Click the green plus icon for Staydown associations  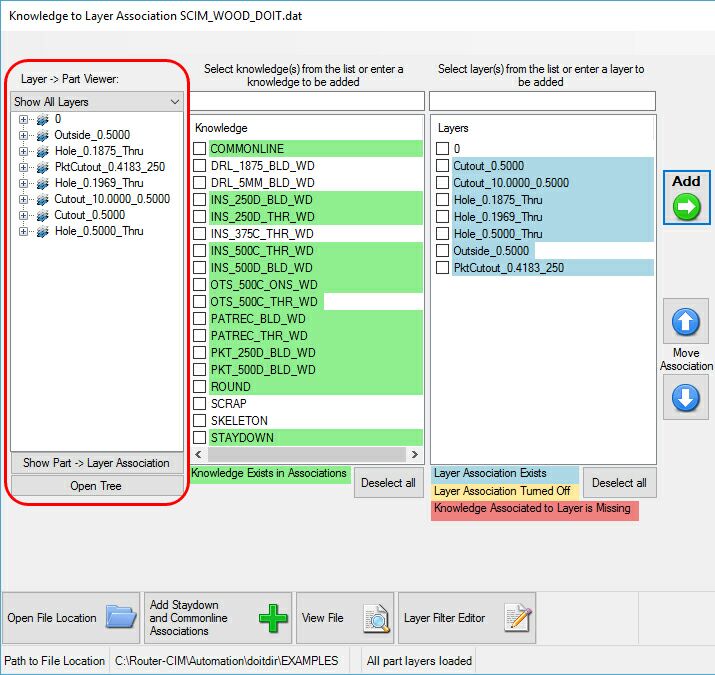tap(273, 618)
